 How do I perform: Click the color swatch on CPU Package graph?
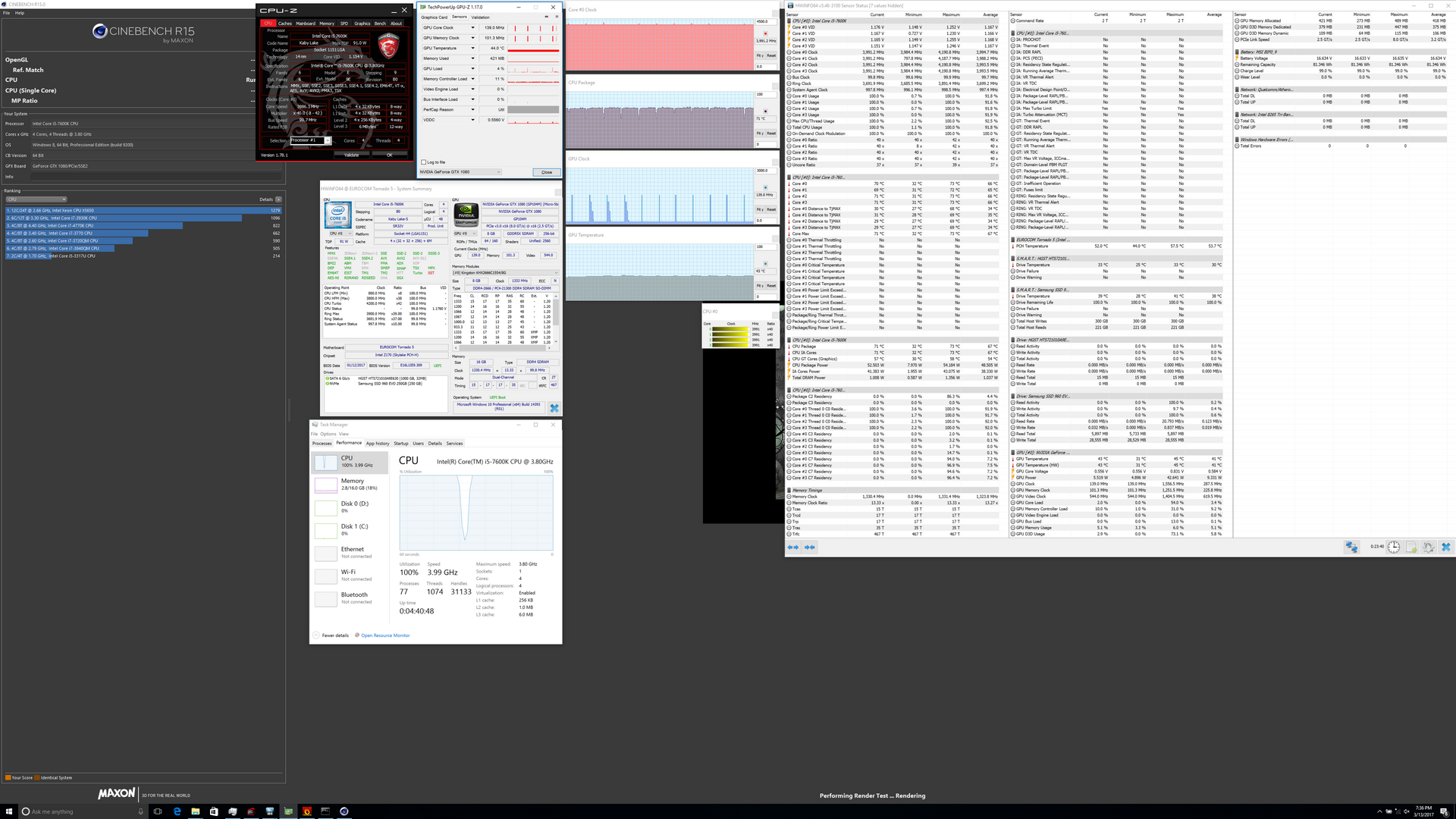point(766,111)
